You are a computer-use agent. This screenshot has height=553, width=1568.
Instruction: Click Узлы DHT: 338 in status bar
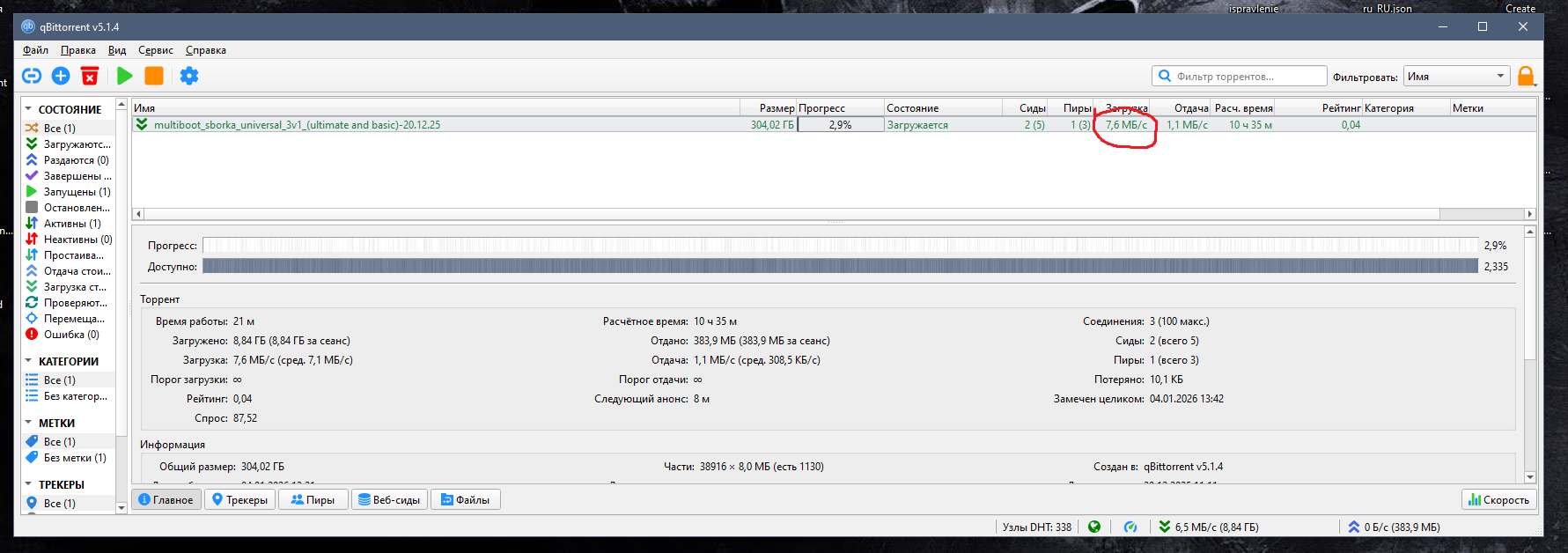pyautogui.click(x=1037, y=527)
